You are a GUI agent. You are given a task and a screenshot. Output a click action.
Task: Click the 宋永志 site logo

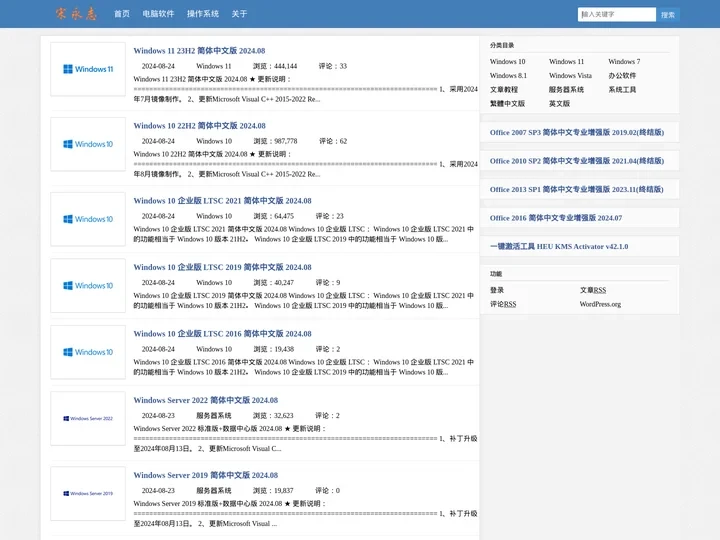click(x=76, y=14)
